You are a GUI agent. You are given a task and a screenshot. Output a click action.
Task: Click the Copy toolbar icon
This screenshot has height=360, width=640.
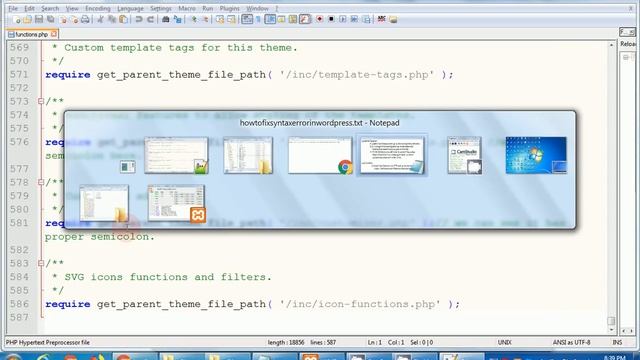(x=111, y=19)
